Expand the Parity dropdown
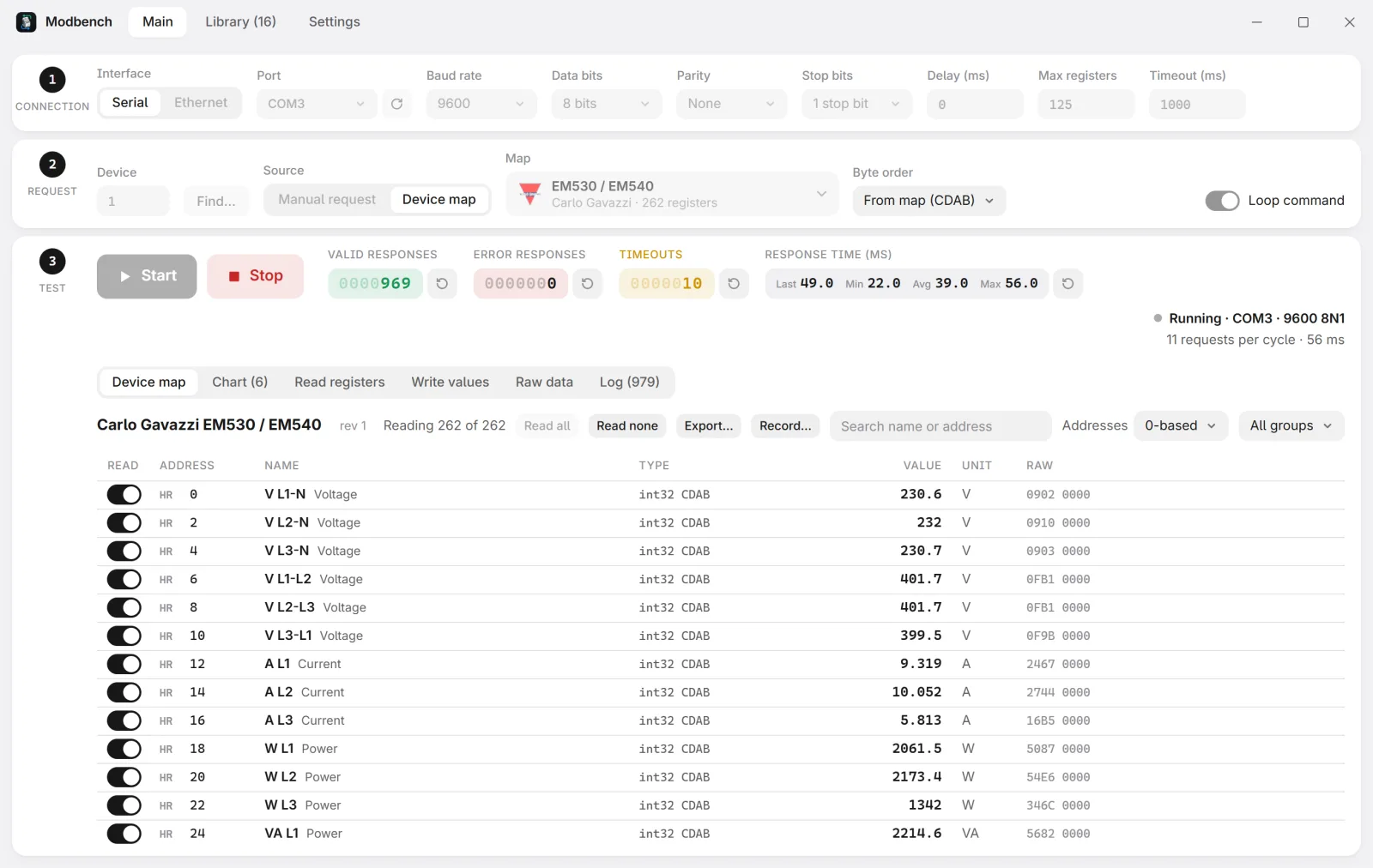 click(731, 104)
